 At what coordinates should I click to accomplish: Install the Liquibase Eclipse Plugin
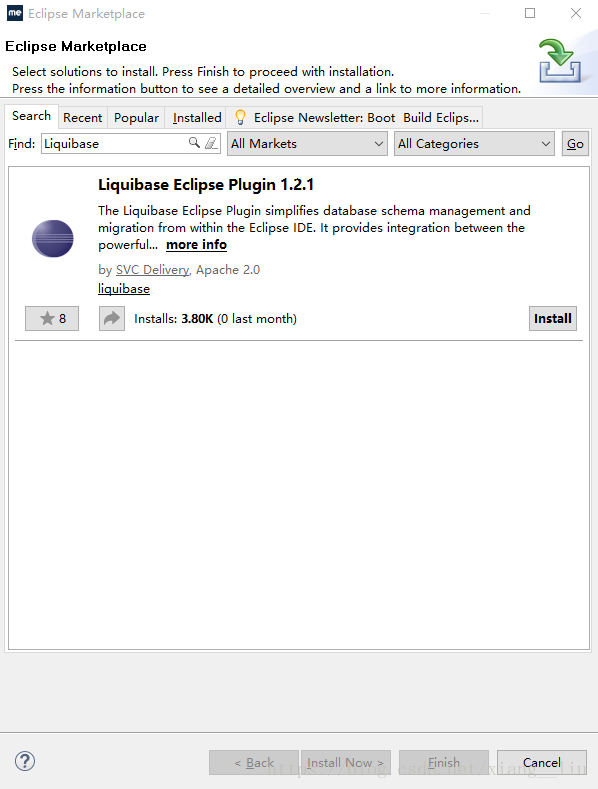[553, 319]
